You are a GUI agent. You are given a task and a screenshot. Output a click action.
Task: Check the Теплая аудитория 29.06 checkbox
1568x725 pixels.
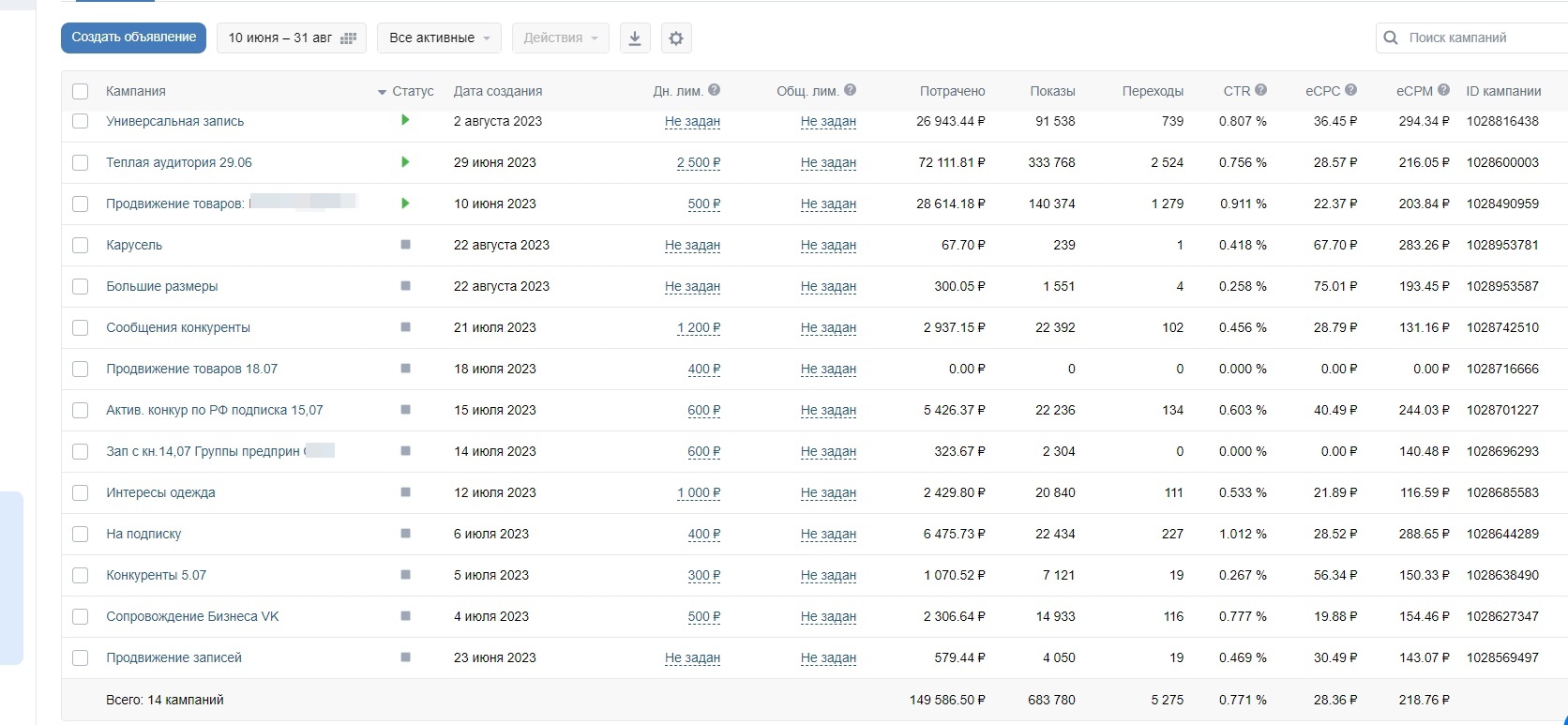[81, 162]
